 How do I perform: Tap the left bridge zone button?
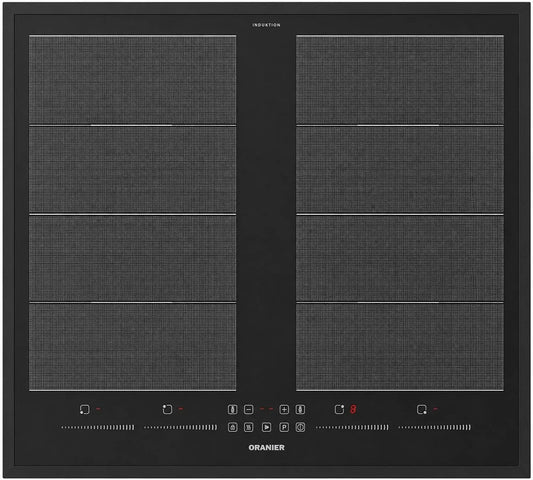click(x=233, y=409)
